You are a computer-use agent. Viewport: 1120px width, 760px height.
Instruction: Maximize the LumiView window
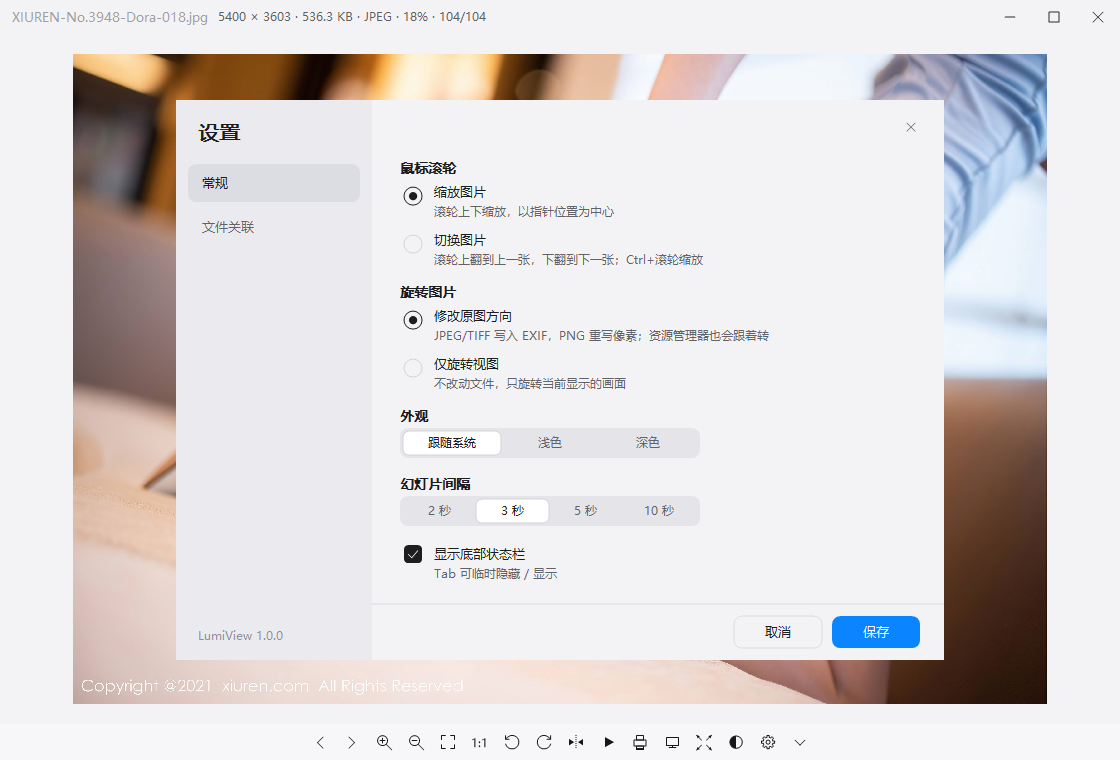[1054, 17]
